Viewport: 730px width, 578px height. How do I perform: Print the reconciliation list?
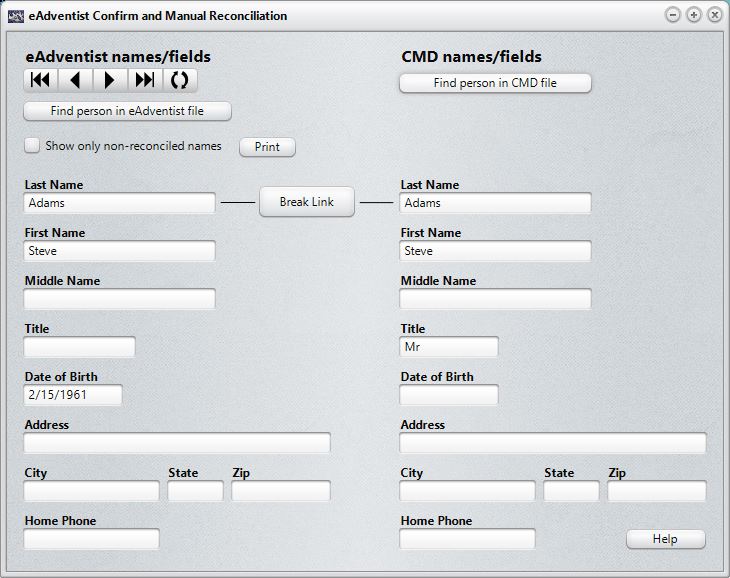[x=267, y=147]
